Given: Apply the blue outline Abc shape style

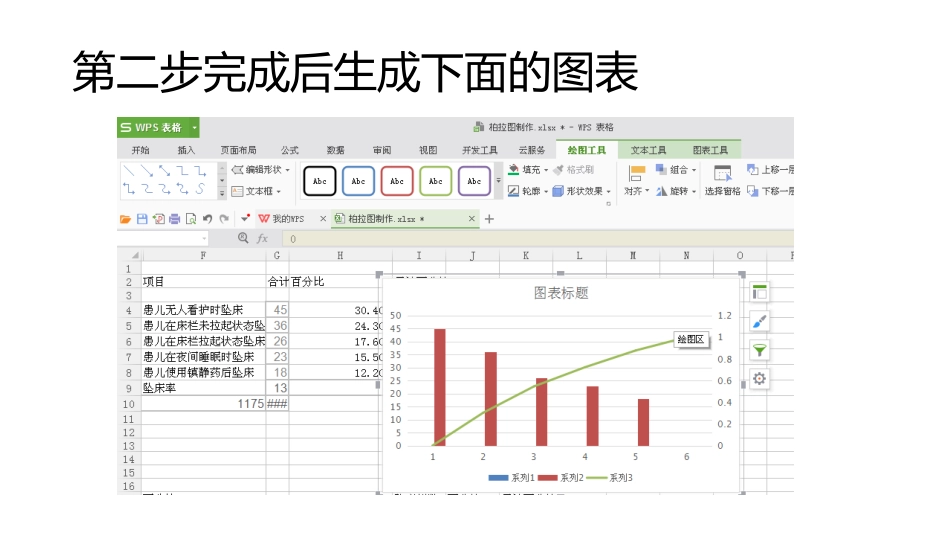Looking at the screenshot, I should coord(358,181).
